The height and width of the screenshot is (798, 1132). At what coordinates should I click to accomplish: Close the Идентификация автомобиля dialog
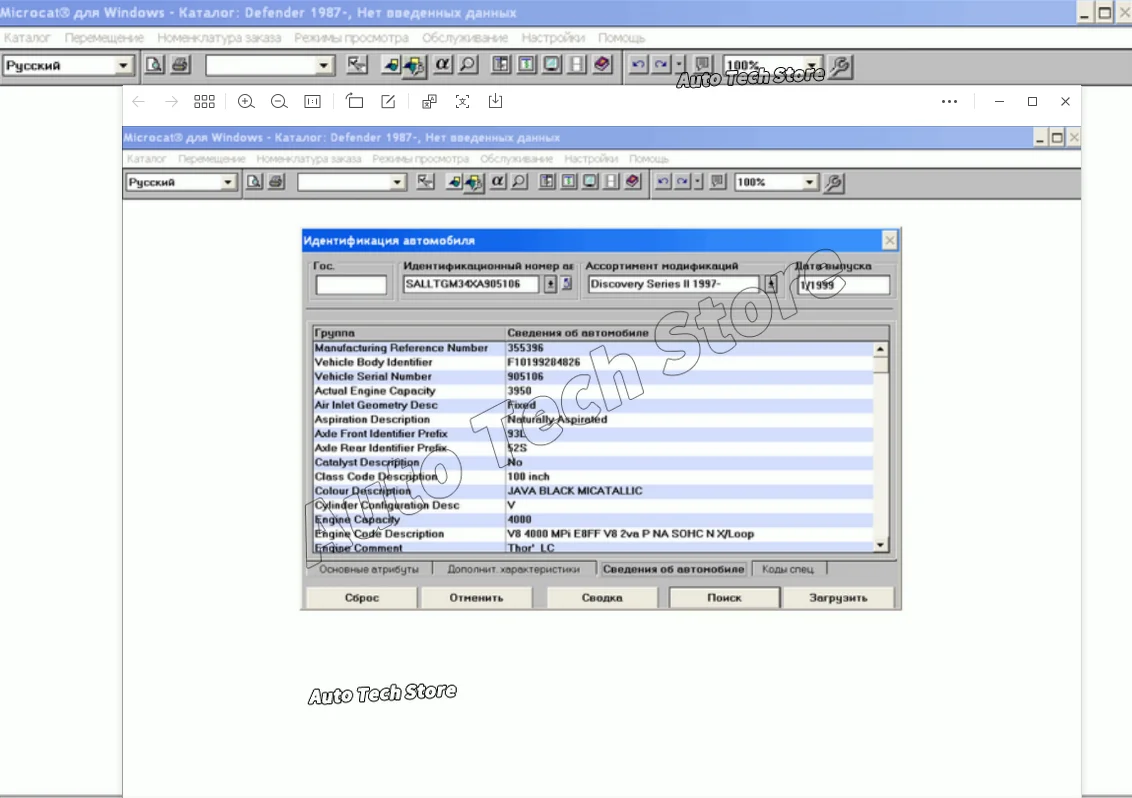(x=889, y=240)
